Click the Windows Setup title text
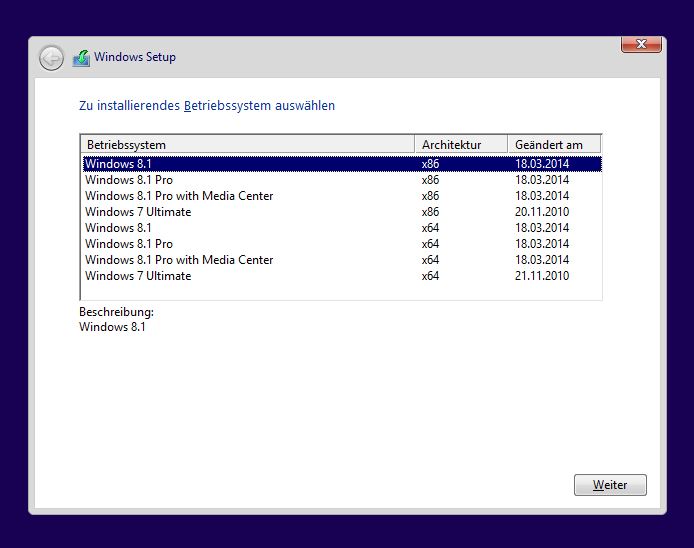Image resolution: width=694 pixels, height=548 pixels. click(x=135, y=57)
